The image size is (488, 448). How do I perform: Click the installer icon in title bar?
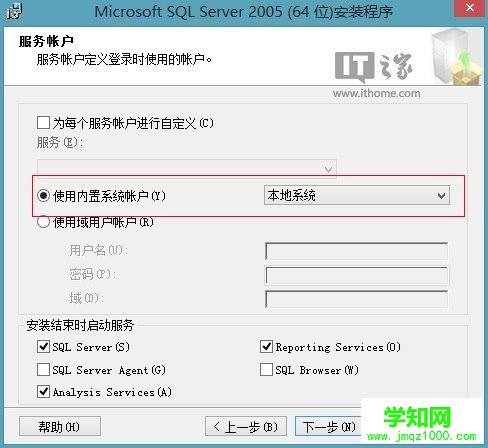[x=14, y=11]
